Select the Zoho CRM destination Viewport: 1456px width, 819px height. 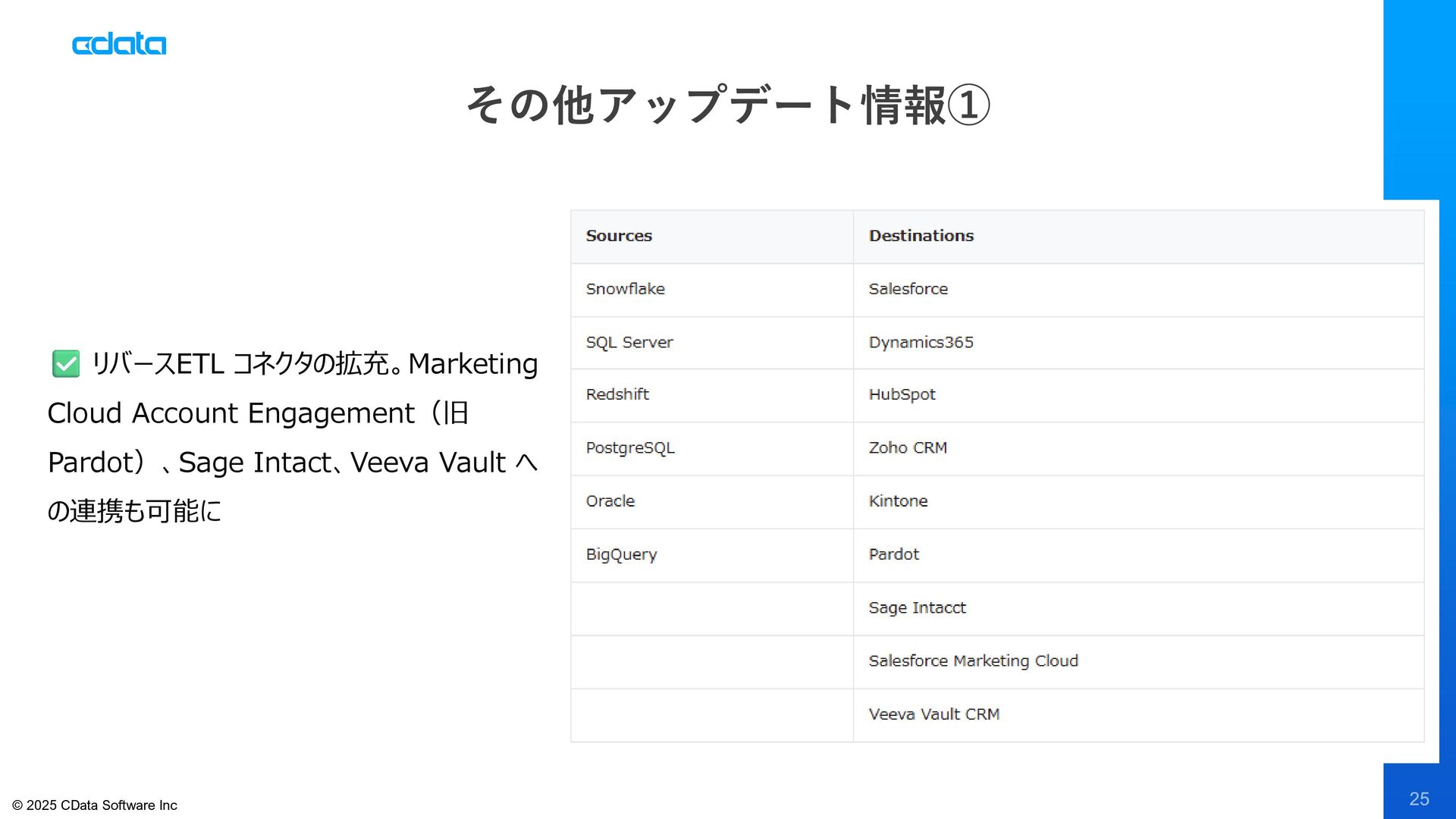pyautogui.click(x=908, y=448)
